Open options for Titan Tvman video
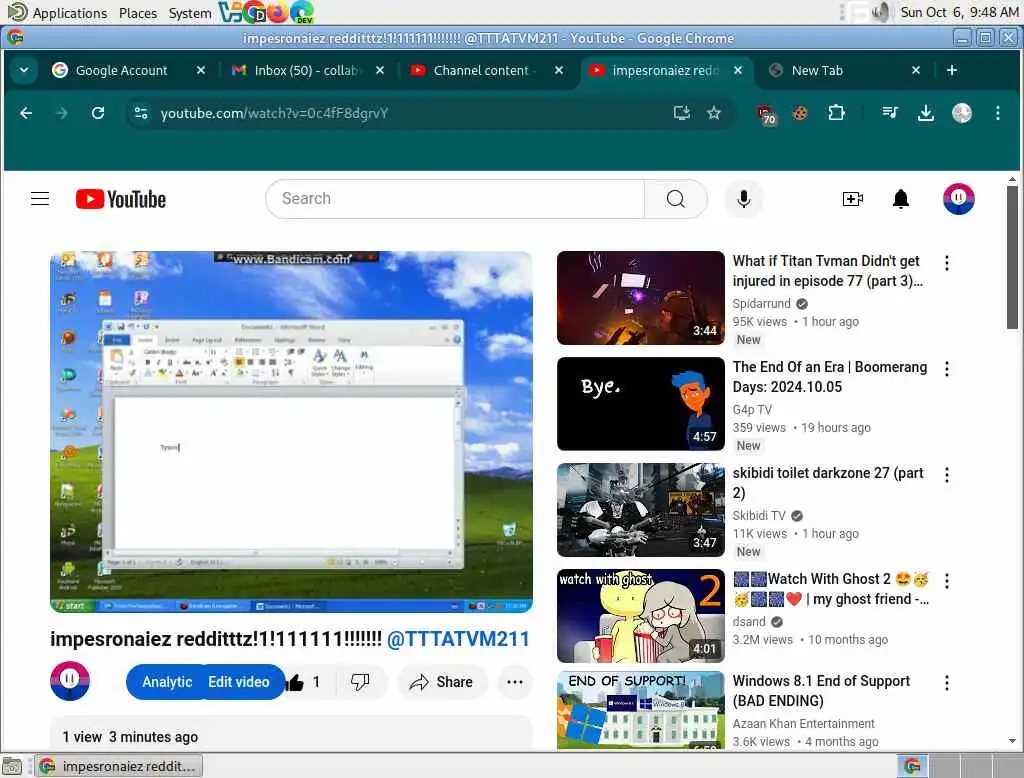The height and width of the screenshot is (778, 1024). click(946, 263)
